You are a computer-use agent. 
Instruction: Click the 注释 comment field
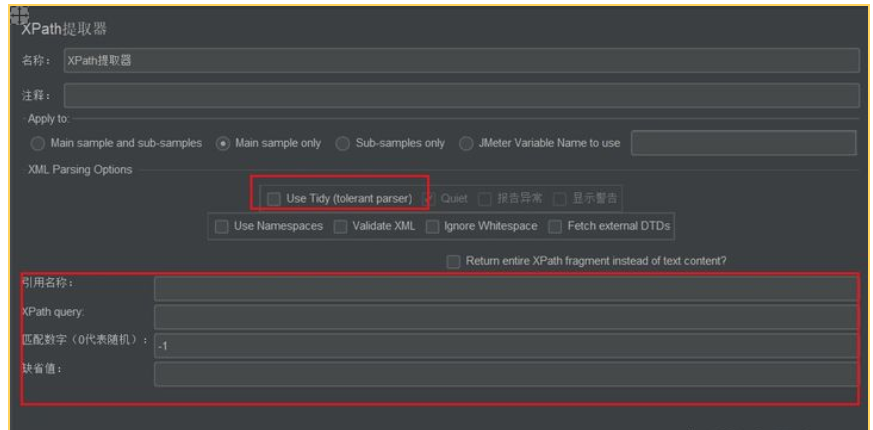click(x=462, y=95)
